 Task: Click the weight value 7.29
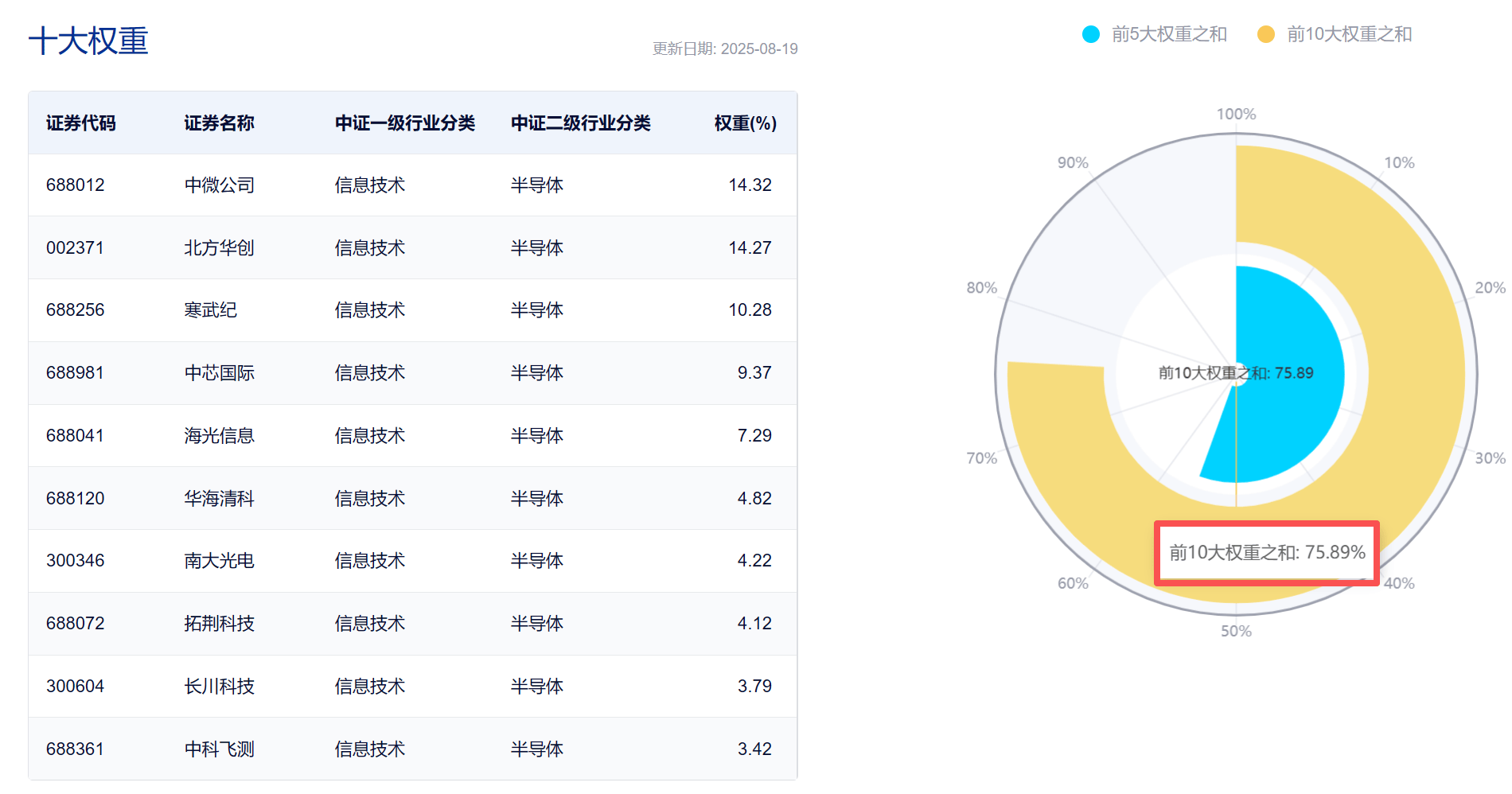click(x=754, y=436)
